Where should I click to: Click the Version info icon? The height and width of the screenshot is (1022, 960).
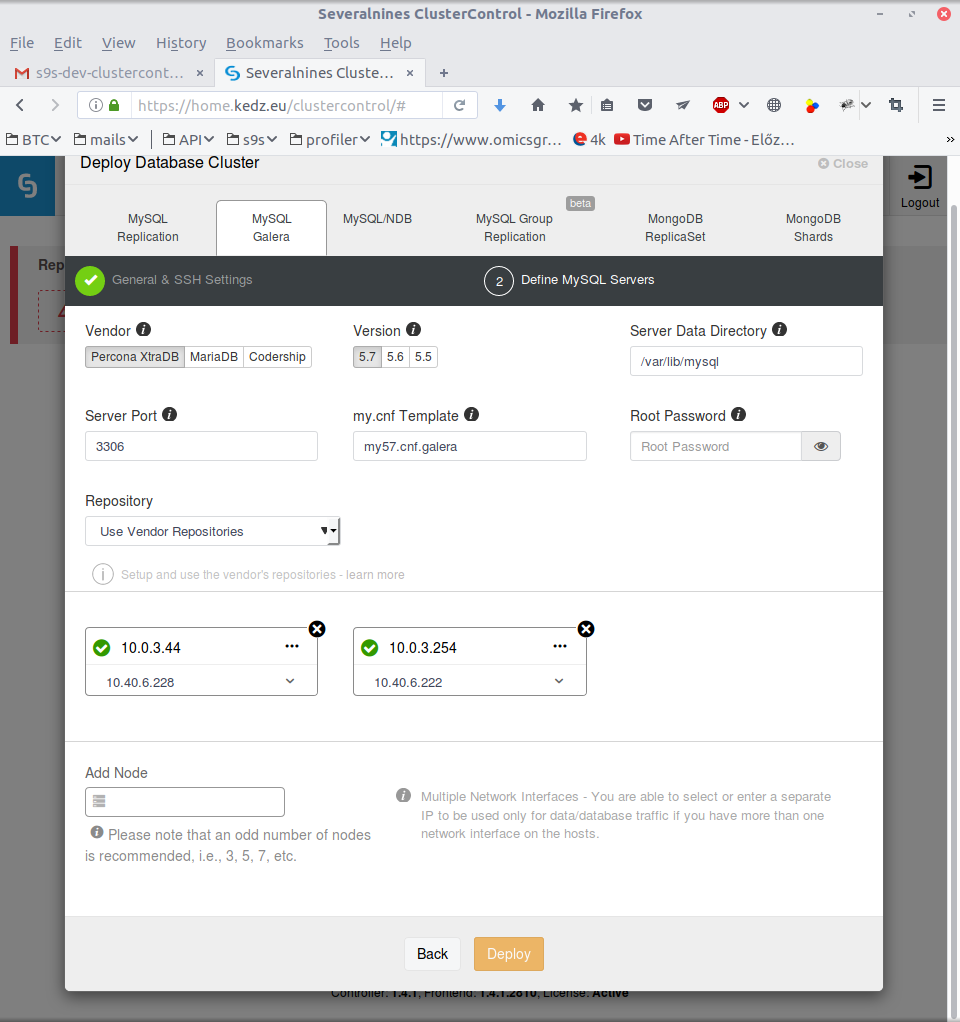click(x=413, y=330)
